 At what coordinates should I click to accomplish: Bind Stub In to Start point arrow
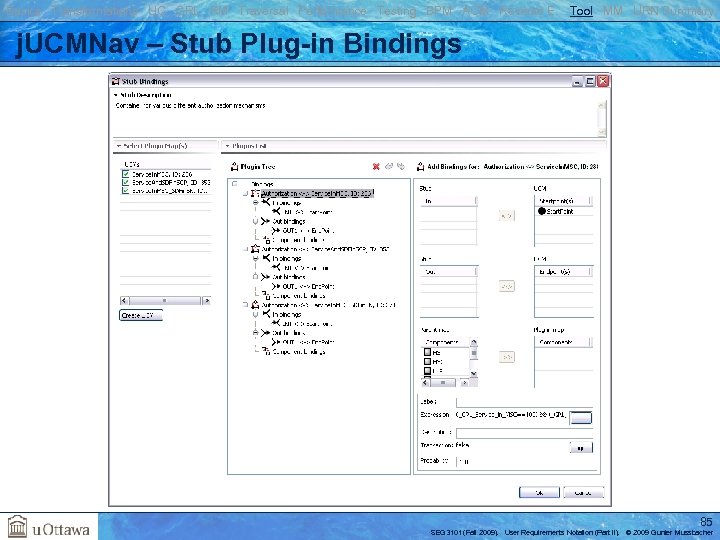tap(506, 215)
